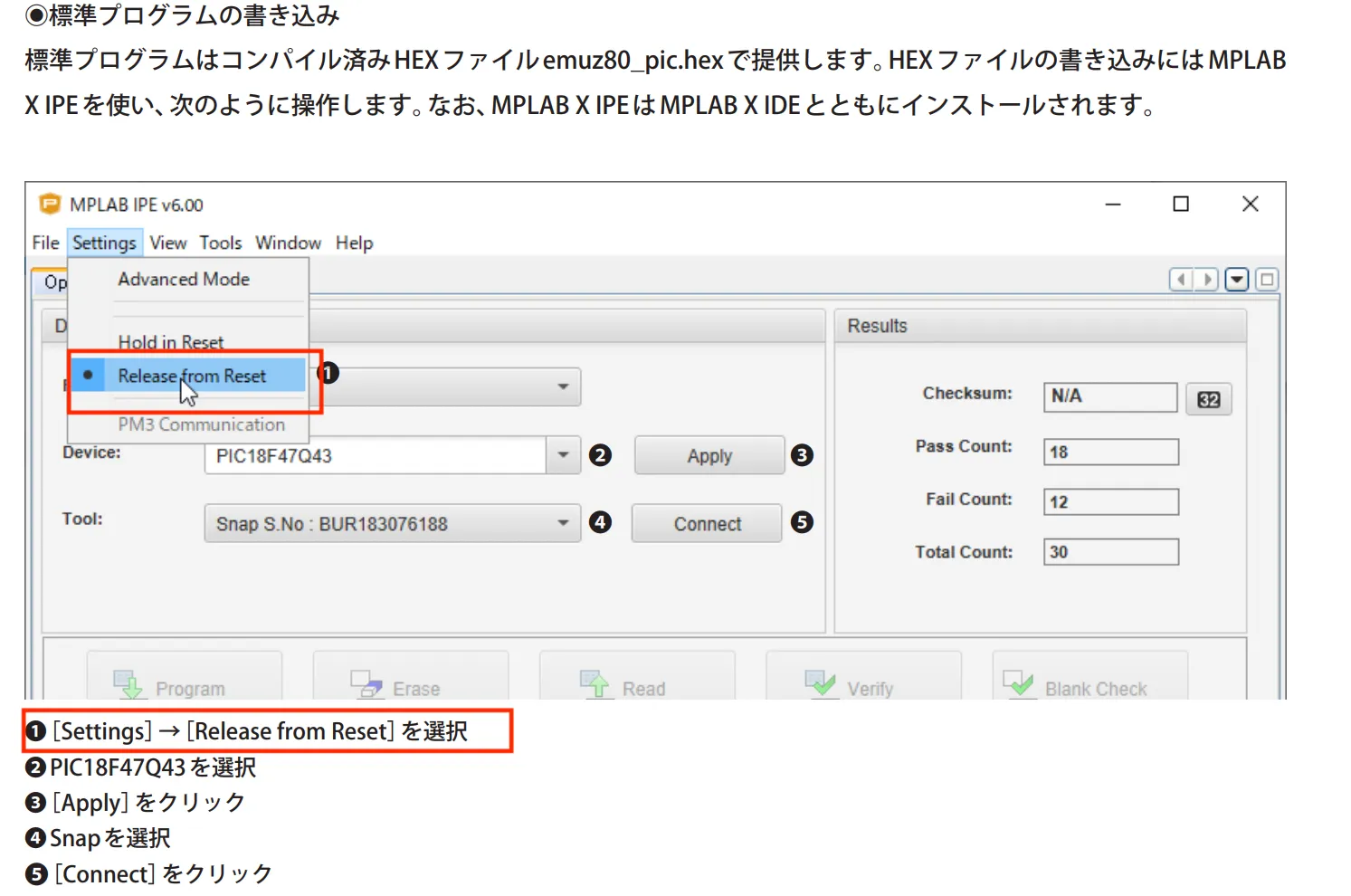1351x896 pixels.
Task: Click the Pass Count field showing 18
Action: pyautogui.click(x=1111, y=452)
